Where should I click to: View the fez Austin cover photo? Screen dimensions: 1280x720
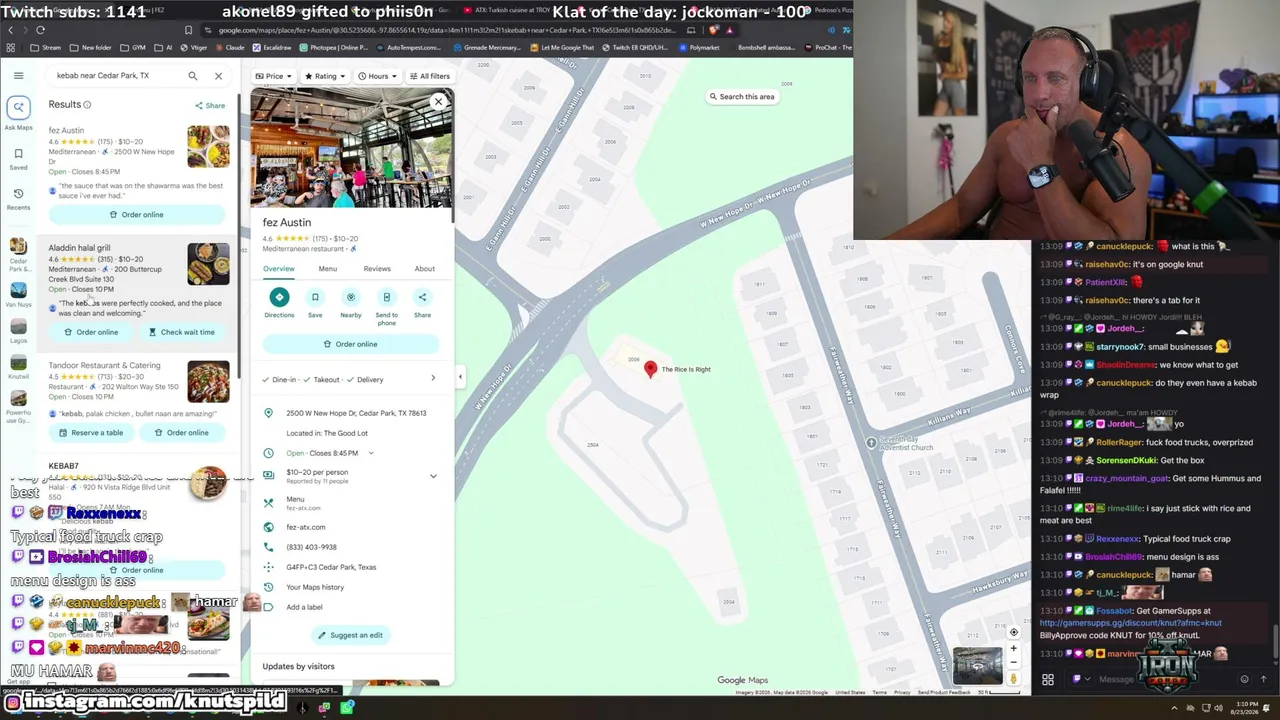click(351, 150)
